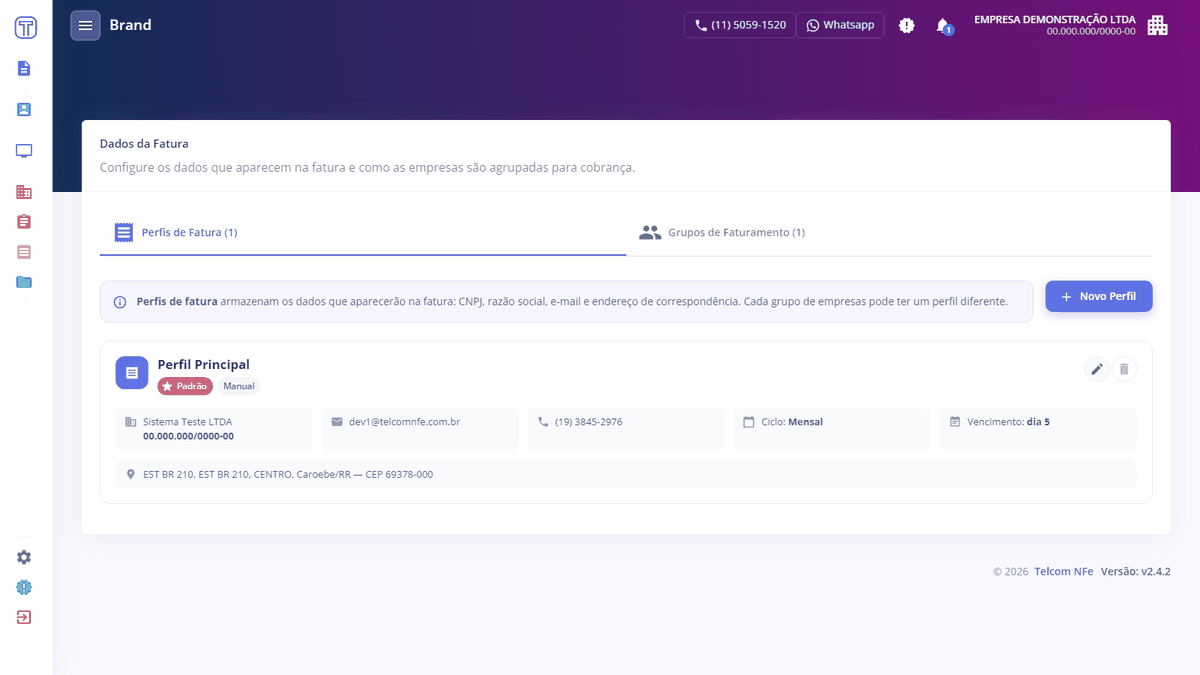Screen dimensions: 1200x675
Task: Call the (11) 5059-1520 phone button
Action: (x=740, y=25)
